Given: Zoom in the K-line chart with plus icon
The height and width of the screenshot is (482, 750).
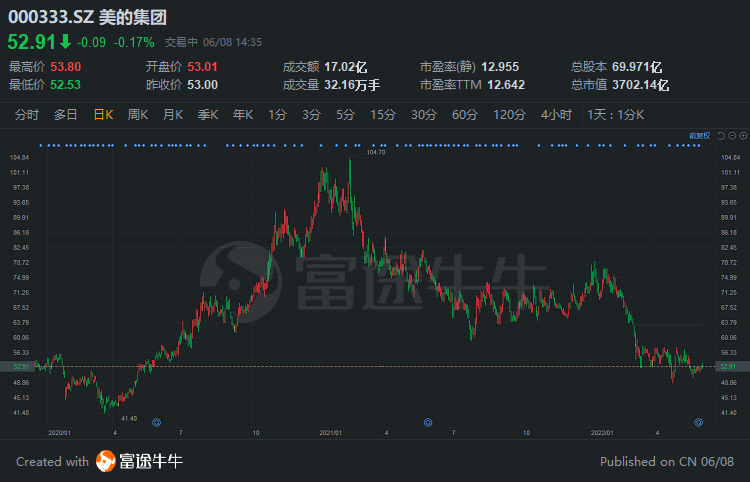Looking at the screenshot, I should [x=743, y=136].
